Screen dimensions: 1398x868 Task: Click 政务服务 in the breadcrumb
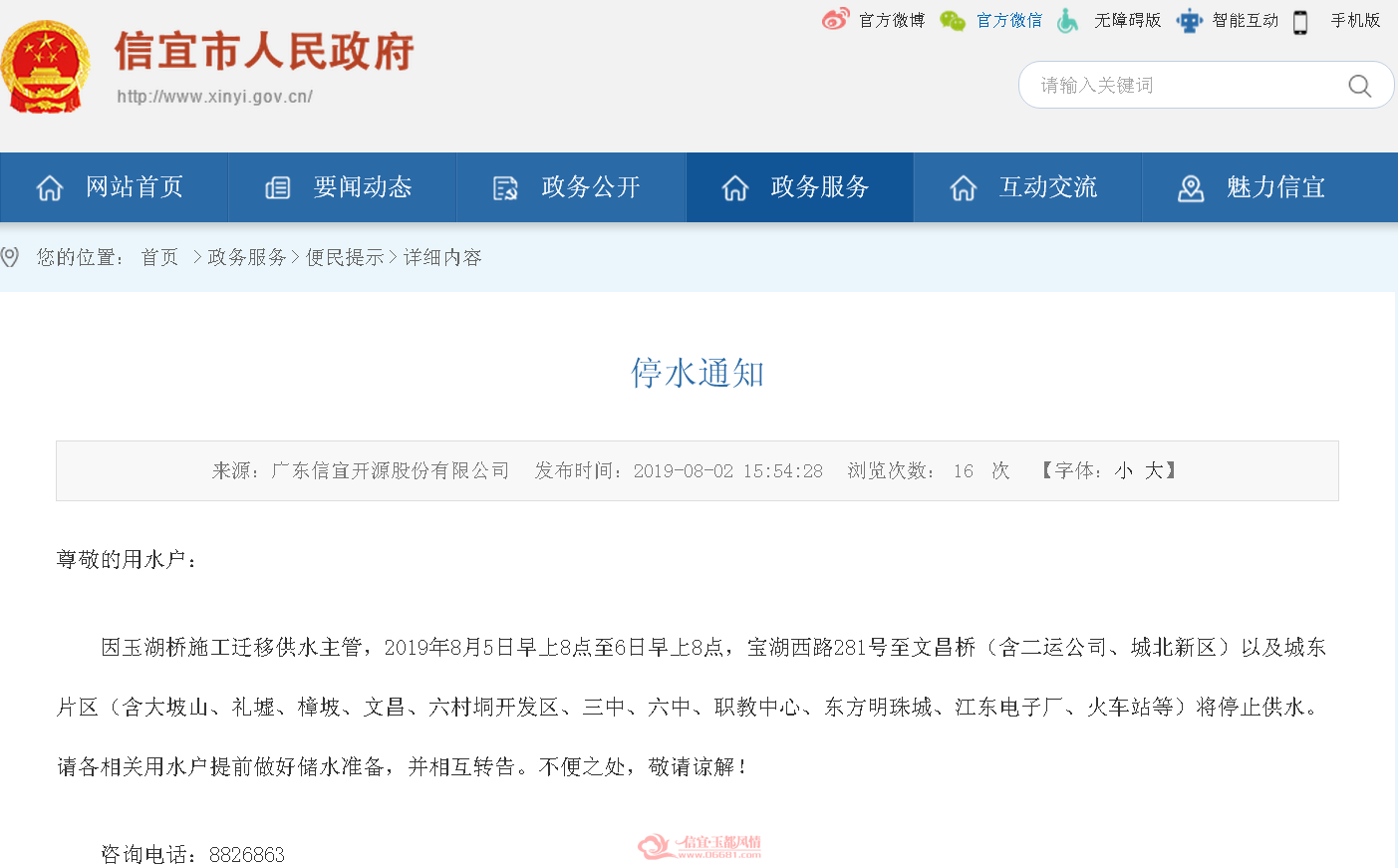pos(247,257)
